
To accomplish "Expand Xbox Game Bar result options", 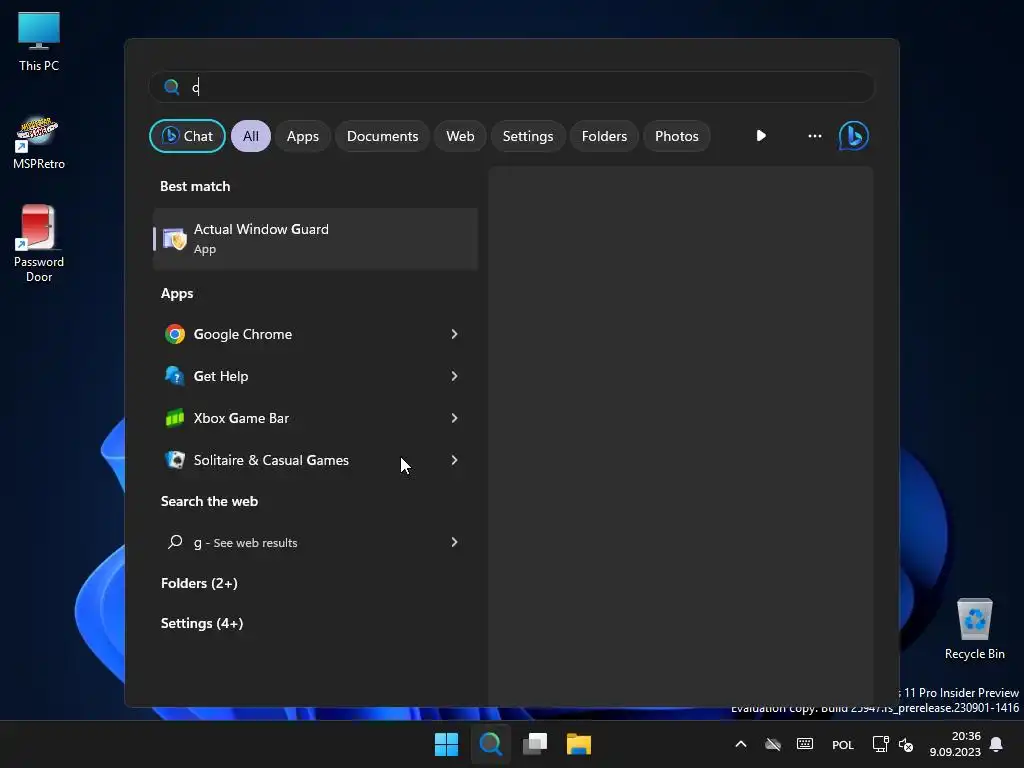I will (x=455, y=418).
